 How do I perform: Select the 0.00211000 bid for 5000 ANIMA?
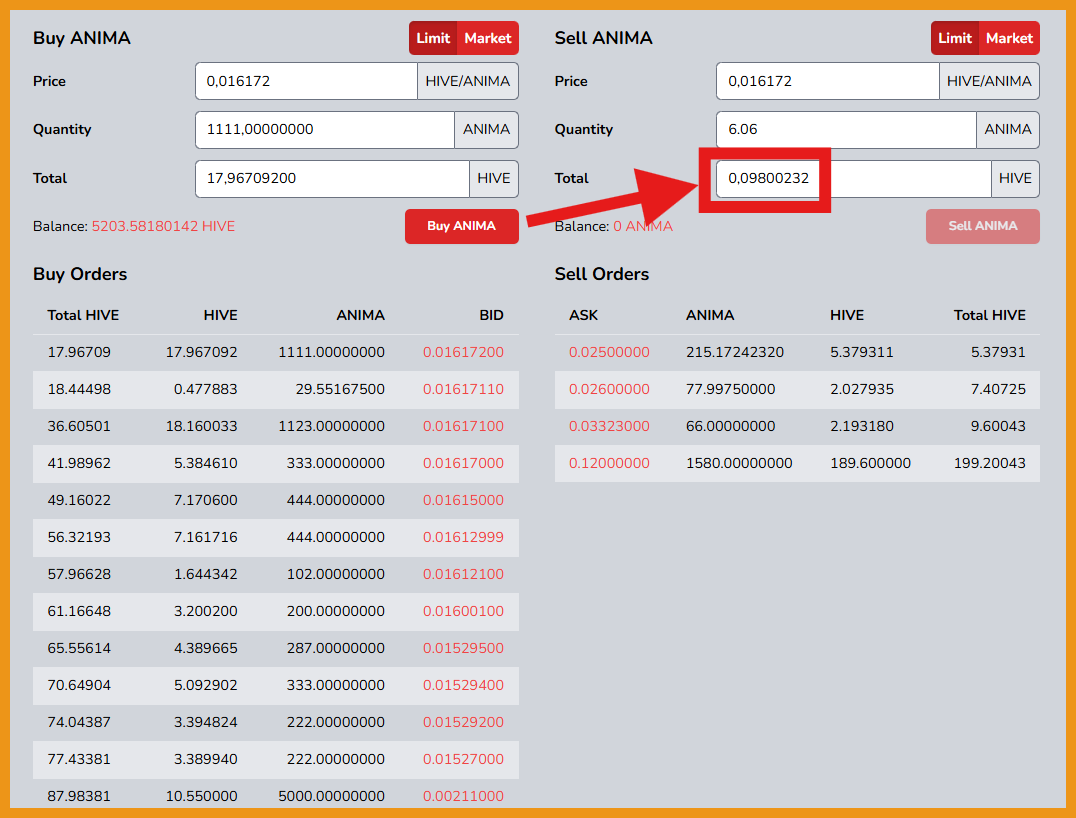463,796
